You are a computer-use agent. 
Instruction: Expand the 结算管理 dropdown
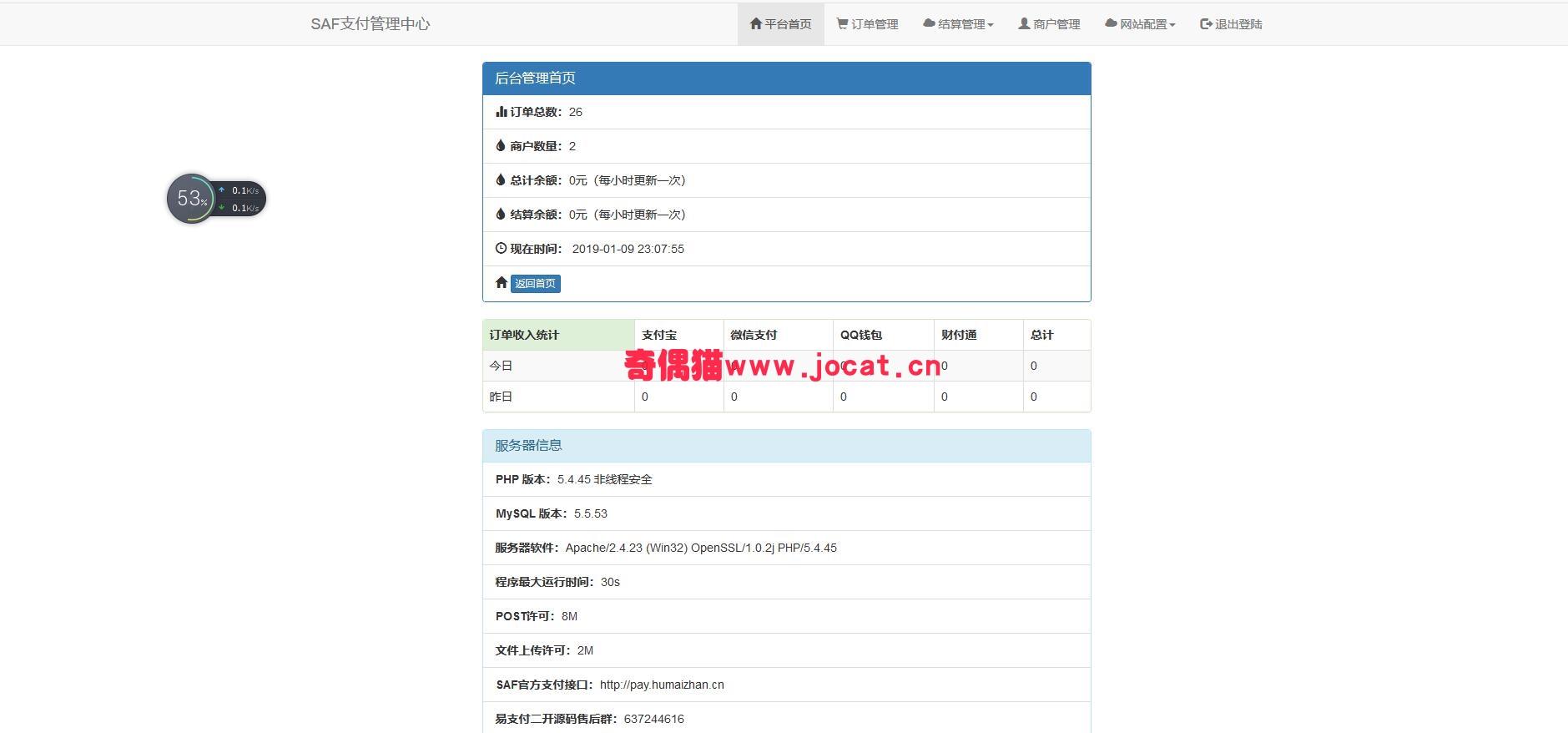coord(958,24)
